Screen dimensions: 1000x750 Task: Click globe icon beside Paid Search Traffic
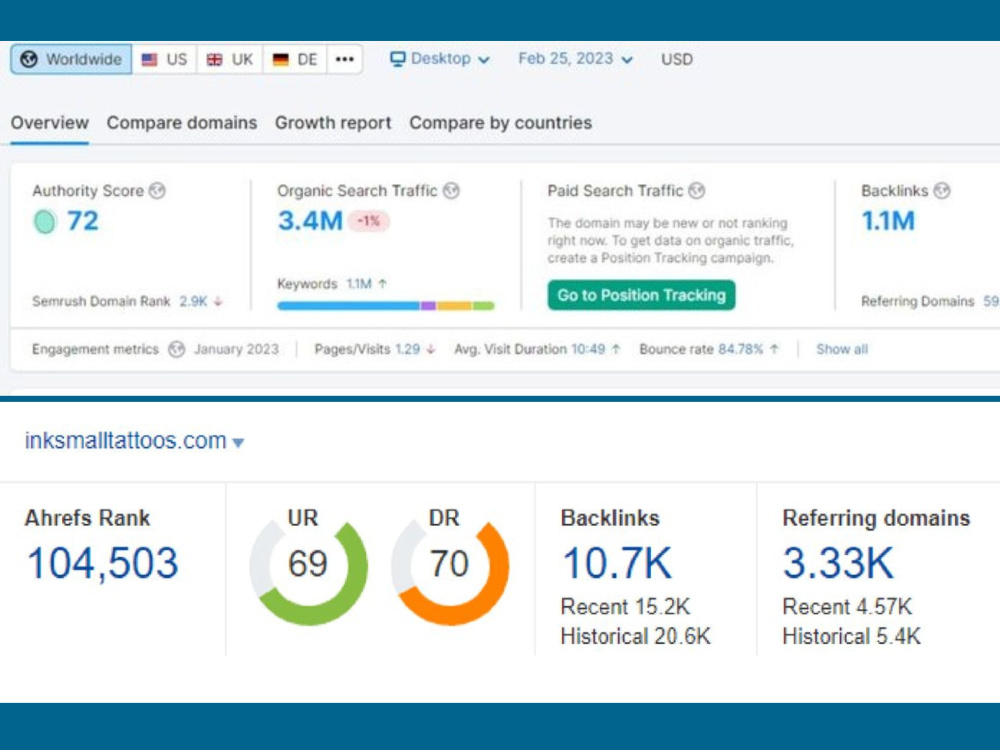pos(697,191)
